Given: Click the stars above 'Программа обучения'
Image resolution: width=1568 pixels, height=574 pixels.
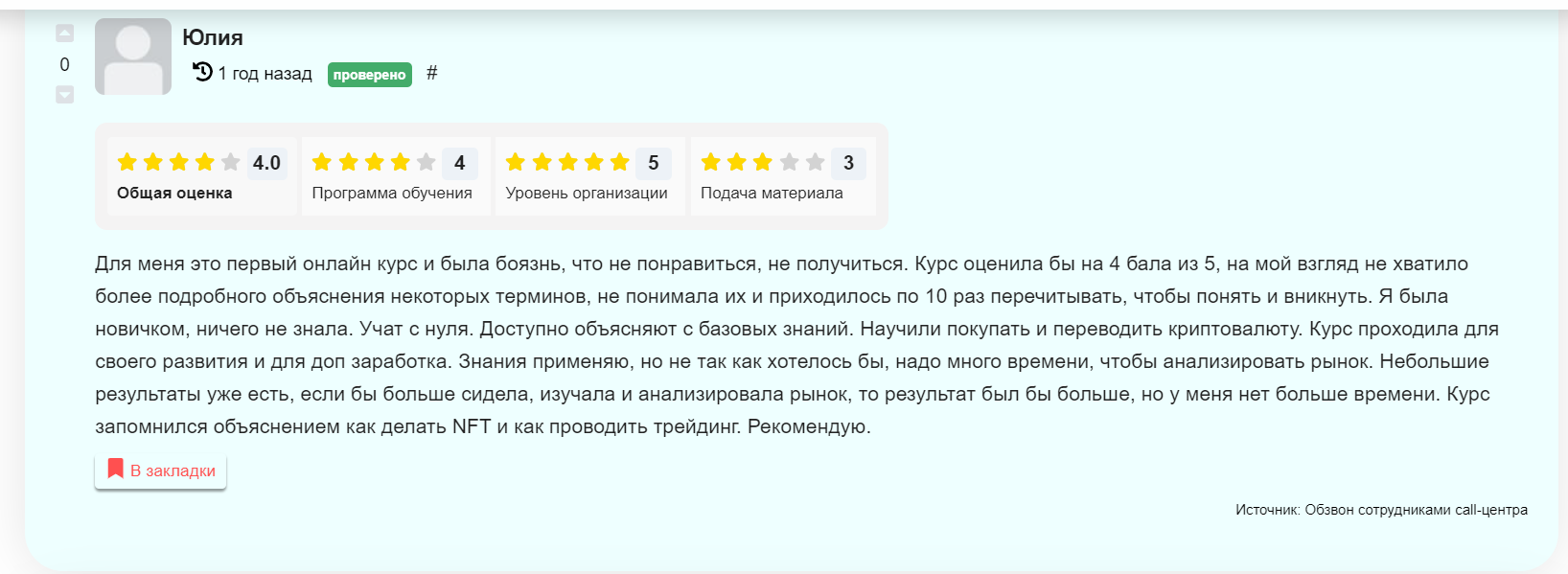Looking at the screenshot, I should click(x=374, y=162).
